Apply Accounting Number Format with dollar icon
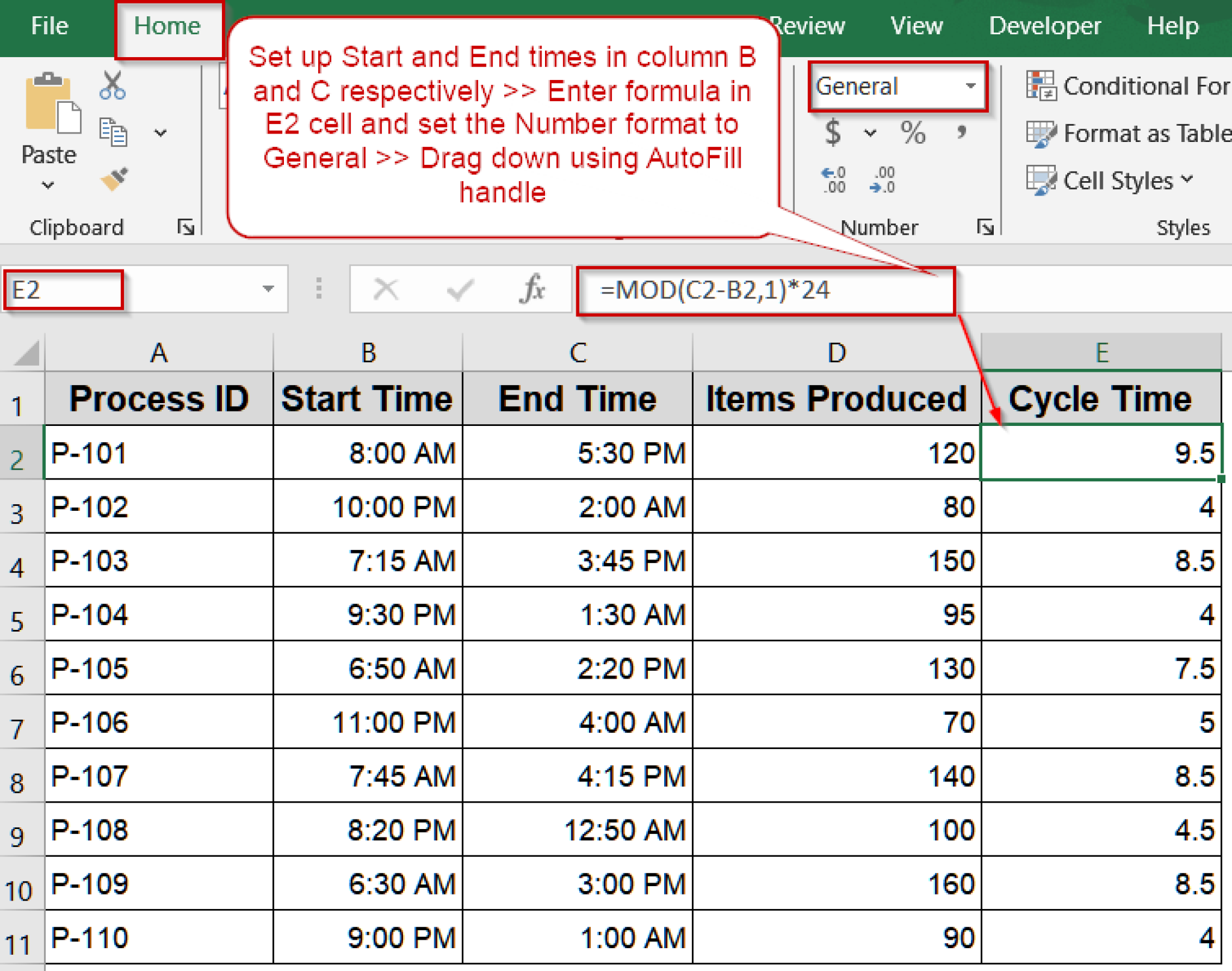1232x971 pixels. click(833, 131)
